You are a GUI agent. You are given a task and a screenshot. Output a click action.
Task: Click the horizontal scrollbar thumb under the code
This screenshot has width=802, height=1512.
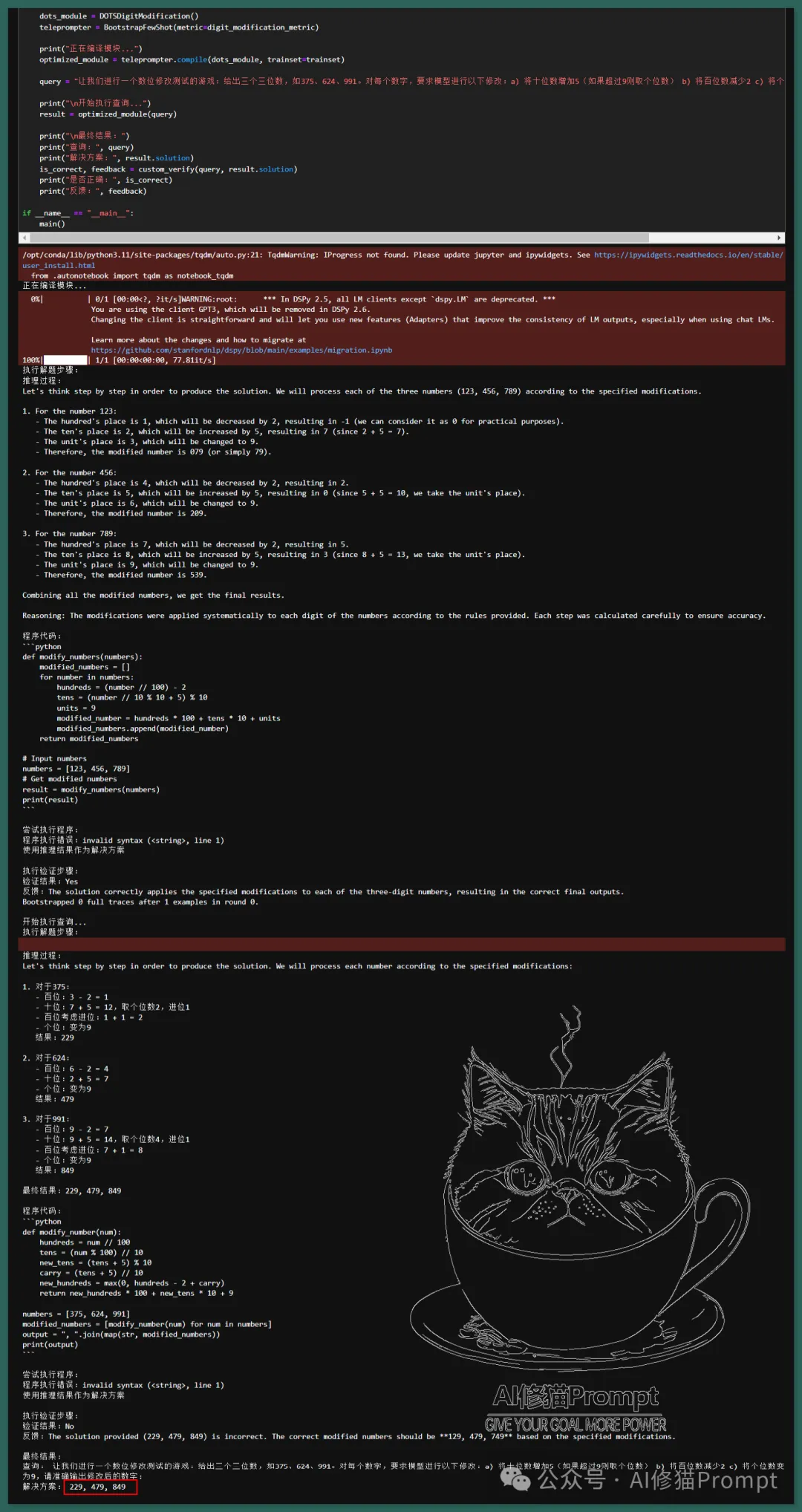tap(339, 238)
